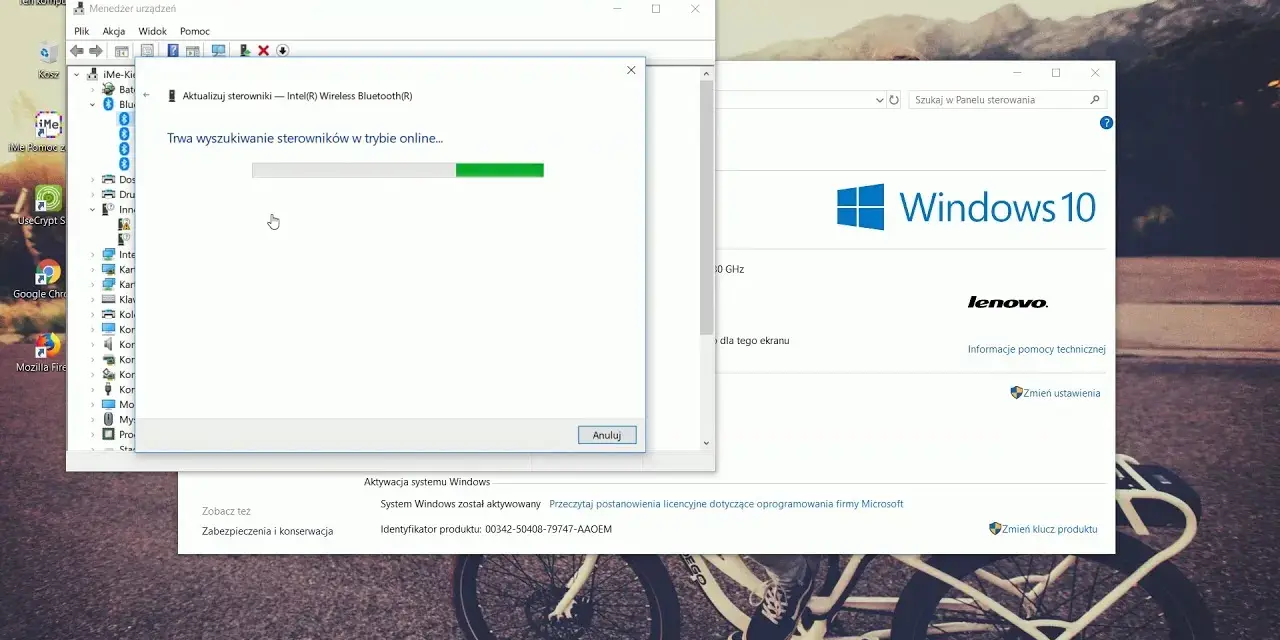Collapse the Bluetooth tree node

(93, 104)
